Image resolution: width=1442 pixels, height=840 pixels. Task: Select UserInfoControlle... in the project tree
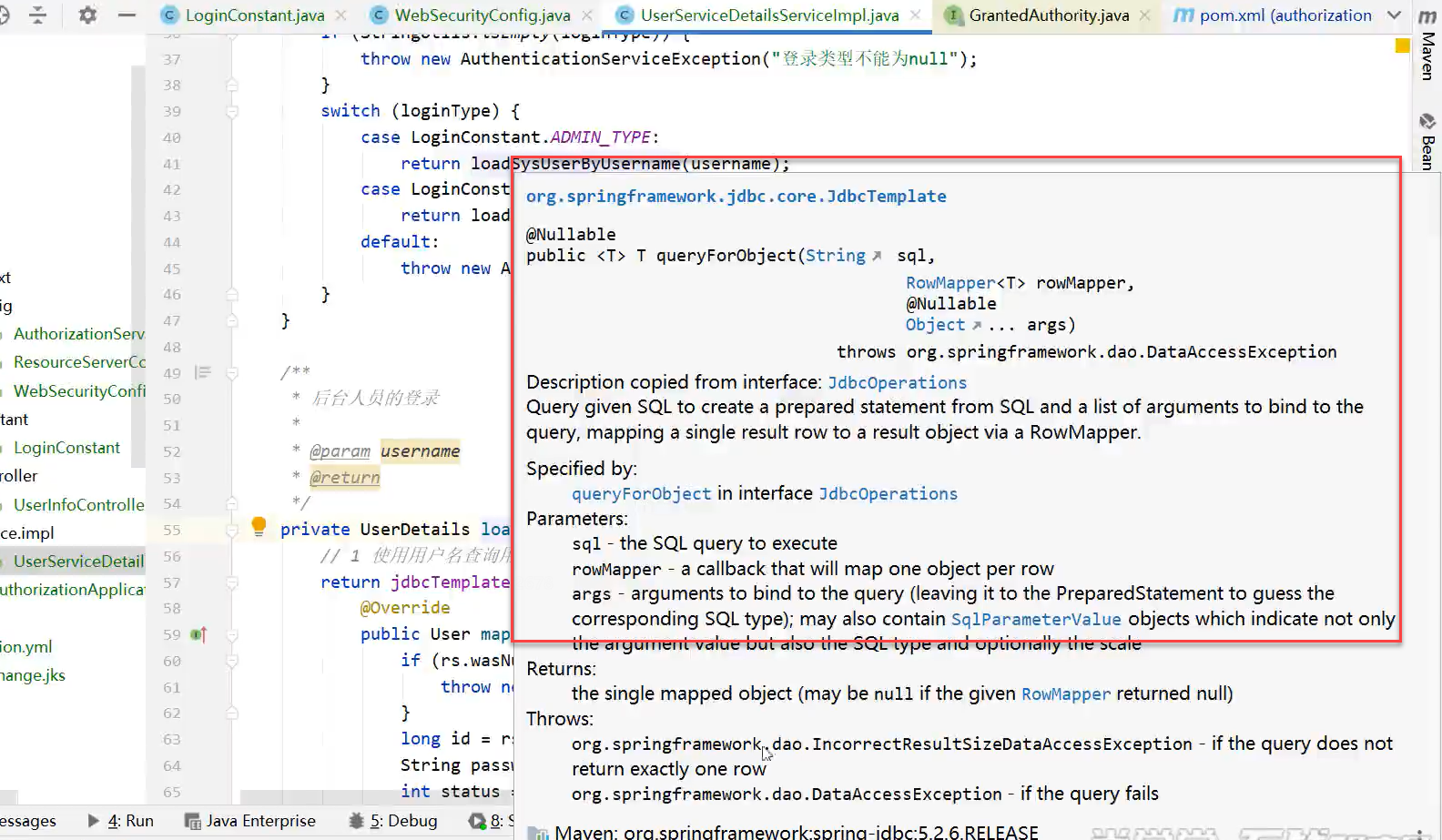pyautogui.click(x=79, y=505)
